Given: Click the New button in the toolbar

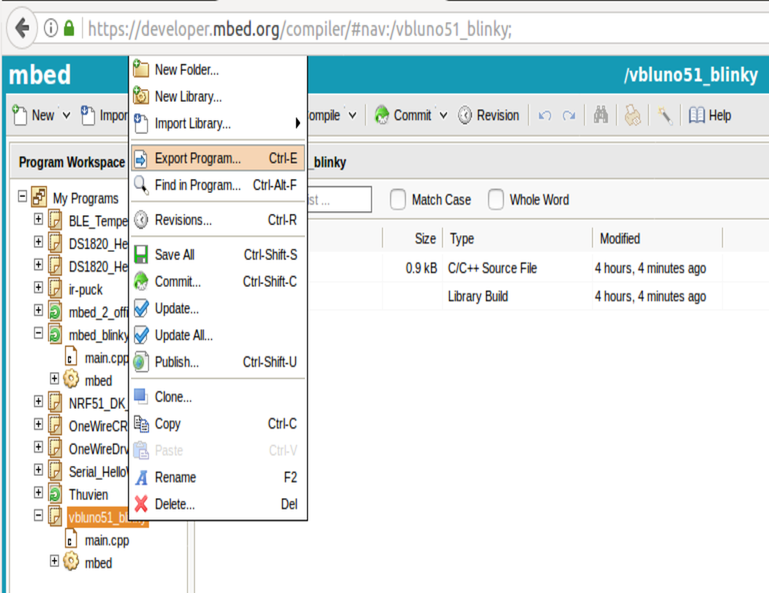Looking at the screenshot, I should pos(34,115).
